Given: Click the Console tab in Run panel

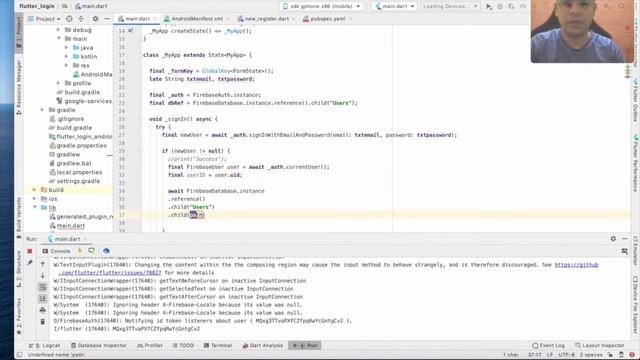Looking at the screenshot, I should (56, 251).
